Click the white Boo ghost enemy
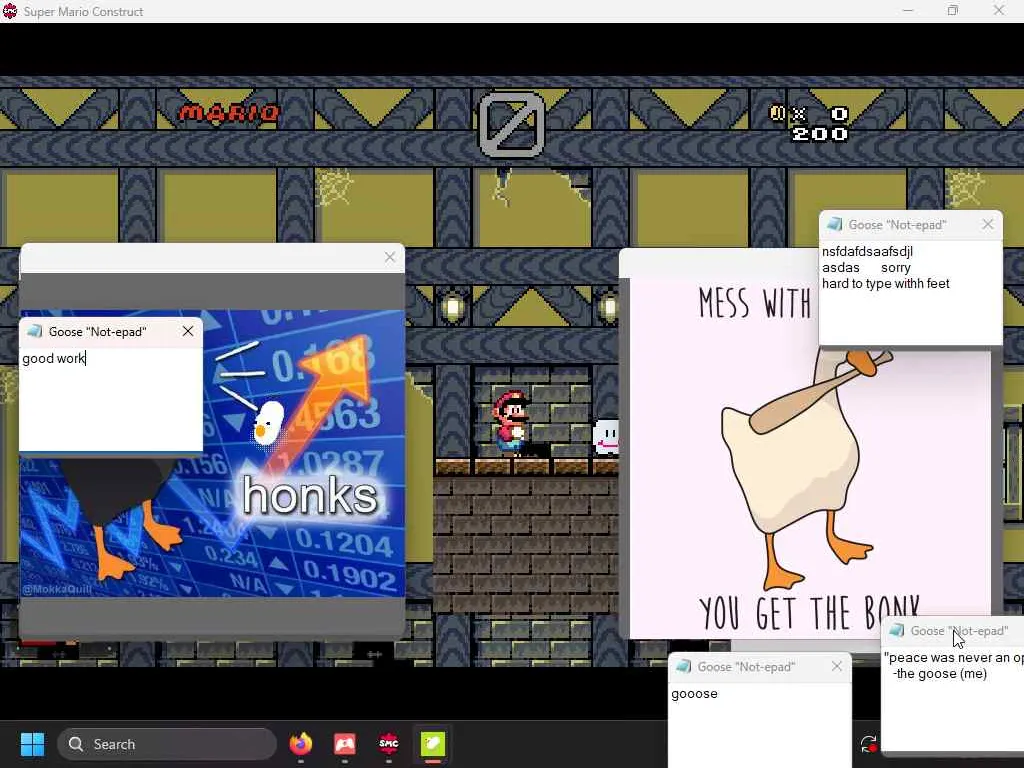 tap(605, 438)
